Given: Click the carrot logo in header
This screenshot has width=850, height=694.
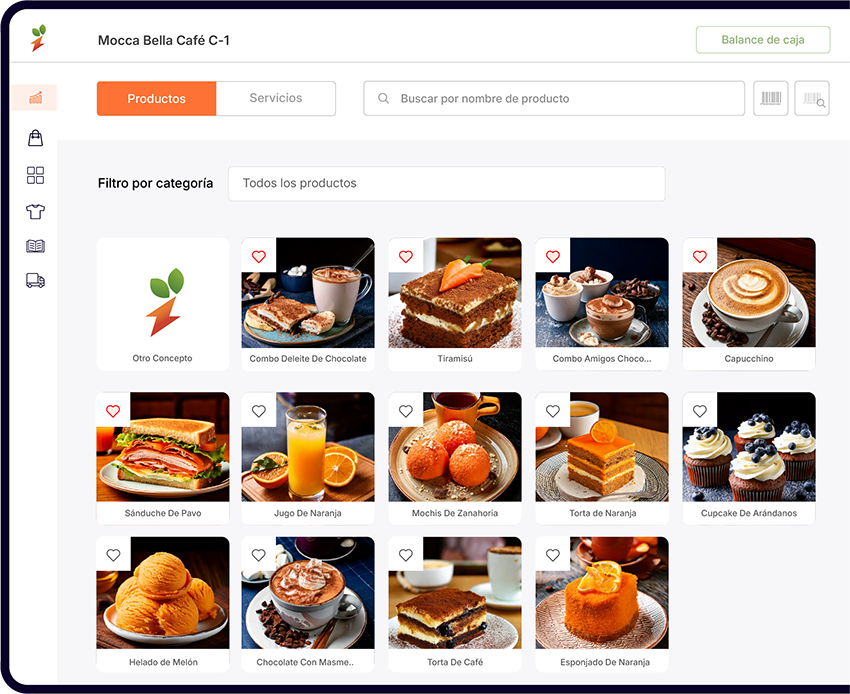Looking at the screenshot, I should pyautogui.click(x=38, y=38).
